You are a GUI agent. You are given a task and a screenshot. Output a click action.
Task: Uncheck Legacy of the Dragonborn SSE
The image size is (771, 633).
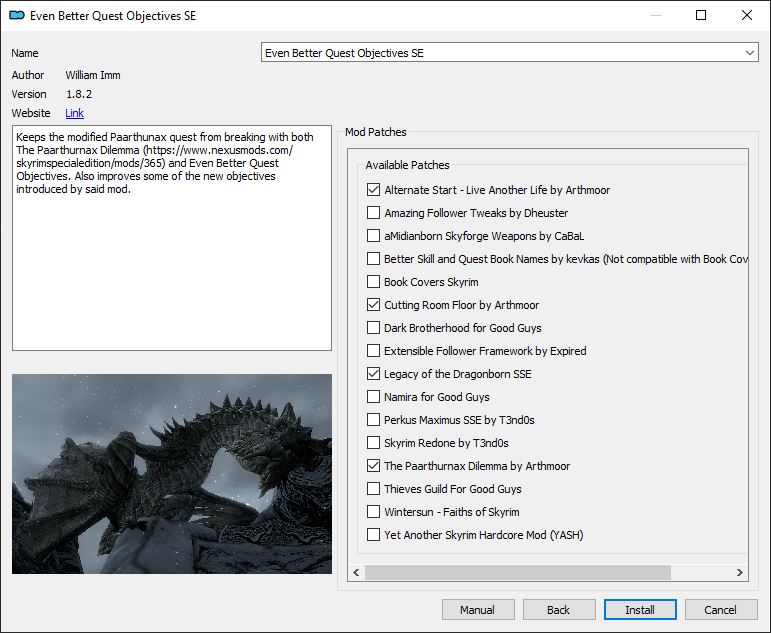[373, 374]
